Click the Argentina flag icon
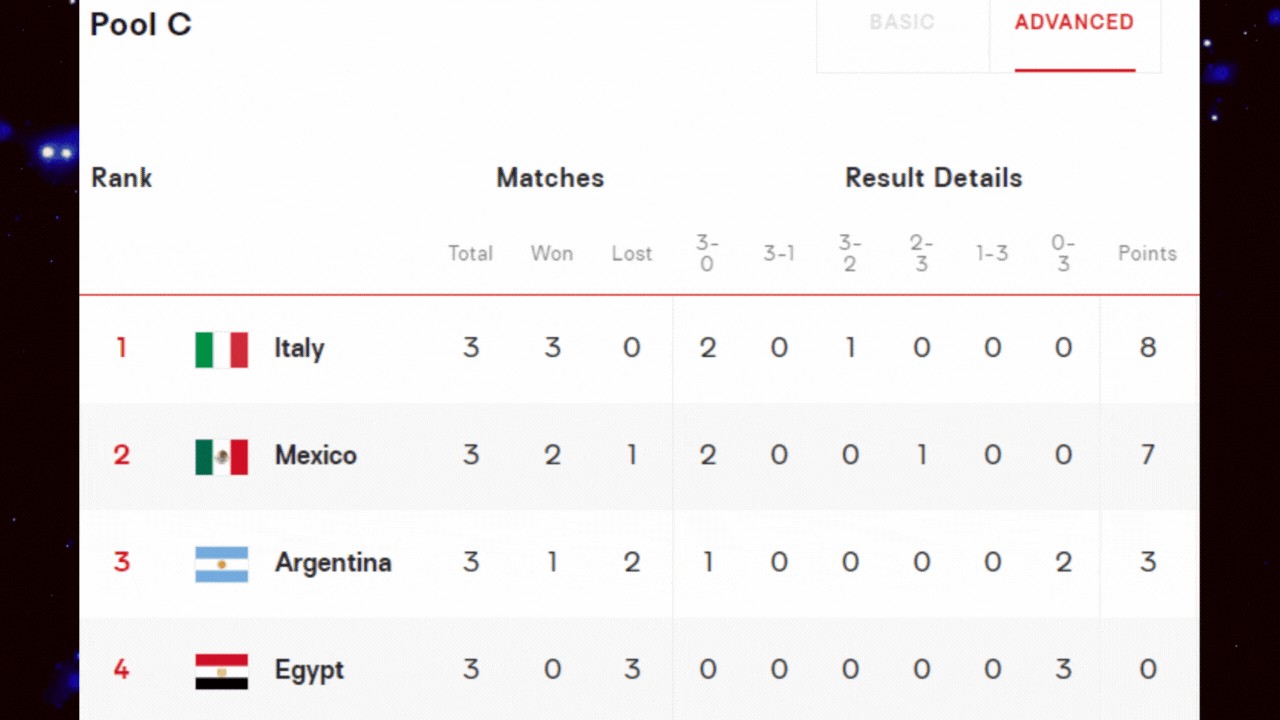The height and width of the screenshot is (720, 1280). tap(221, 564)
